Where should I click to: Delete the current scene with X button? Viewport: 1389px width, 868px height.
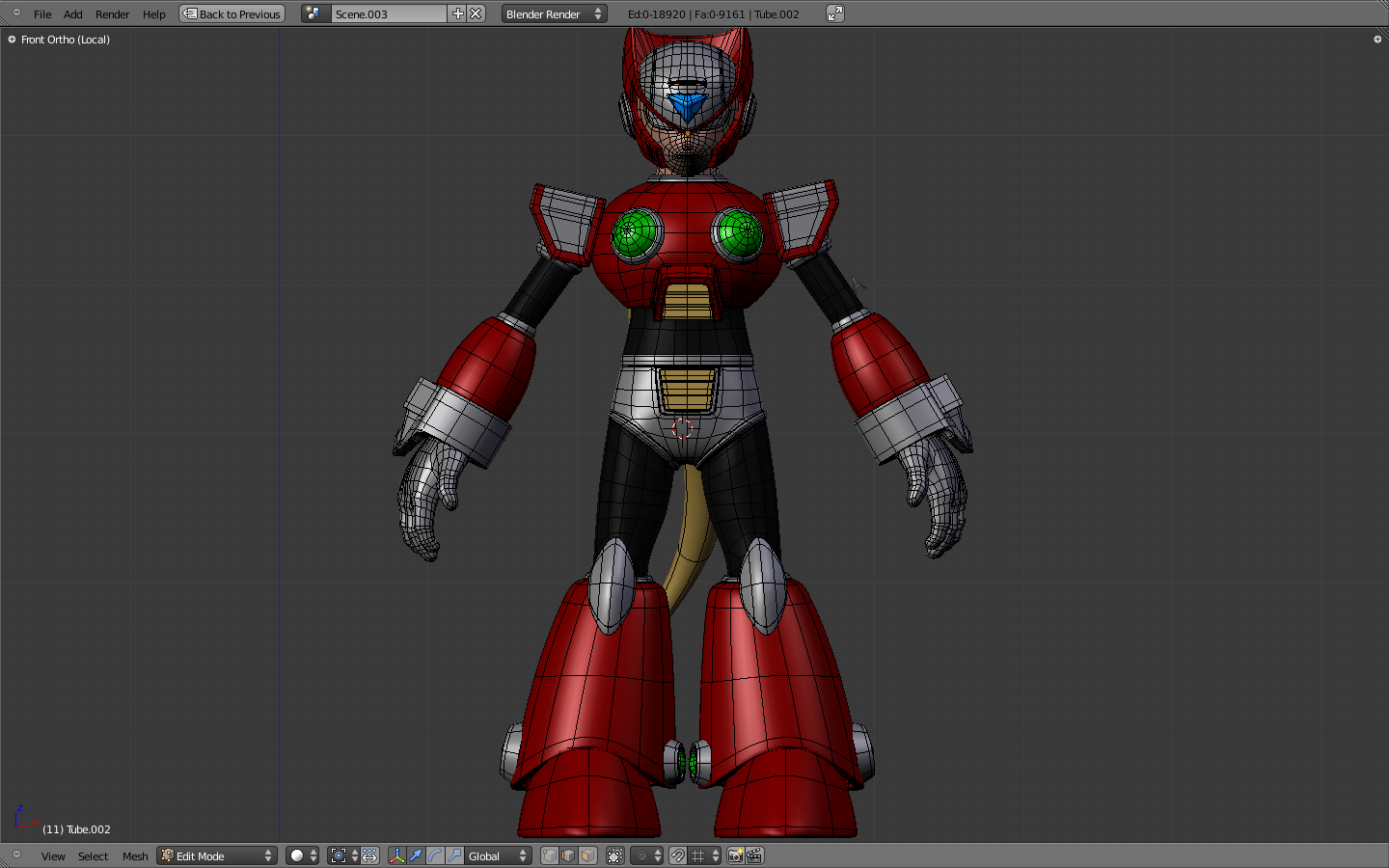[476, 14]
